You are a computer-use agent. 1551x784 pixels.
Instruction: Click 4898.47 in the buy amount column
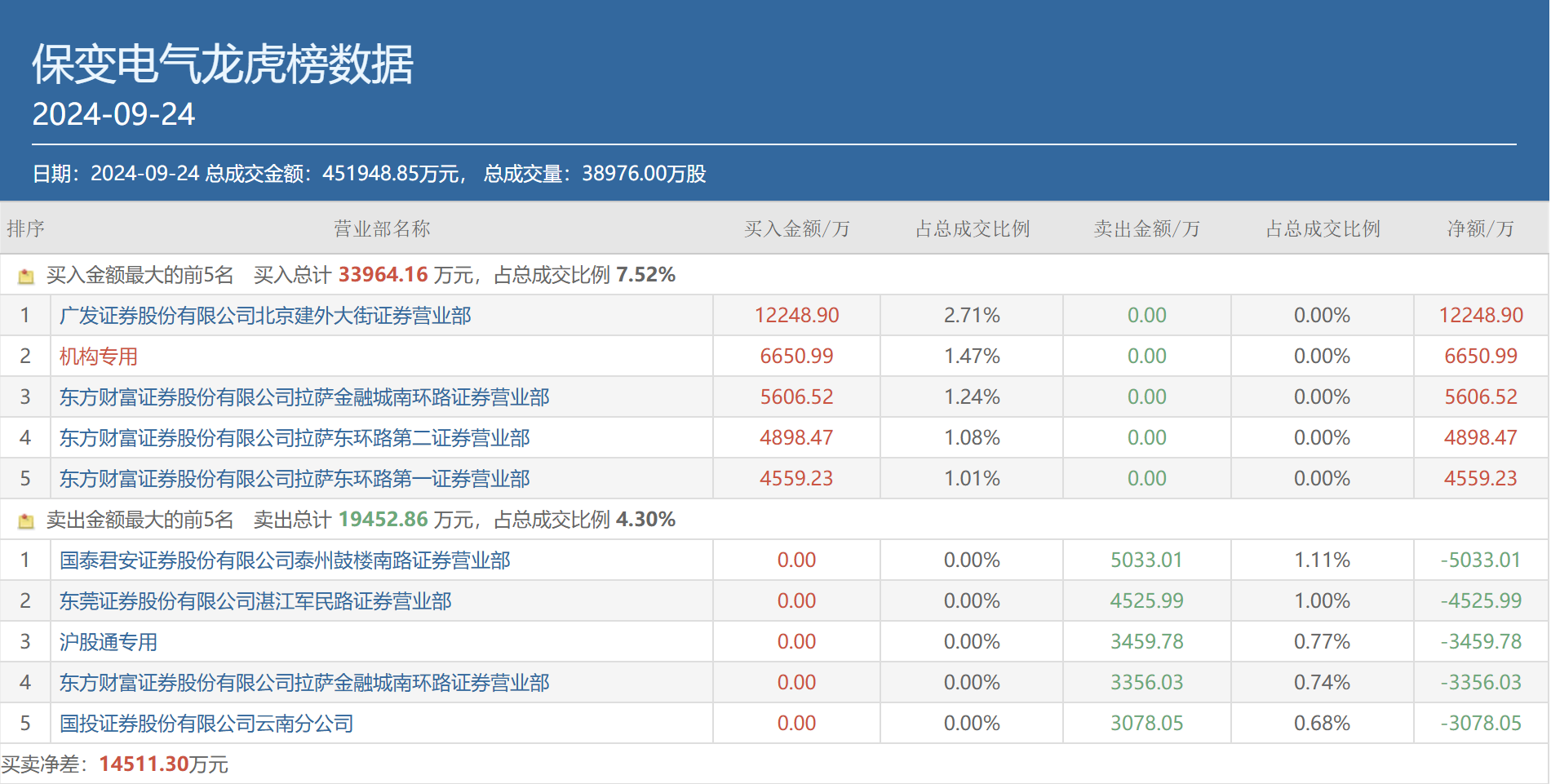click(796, 438)
